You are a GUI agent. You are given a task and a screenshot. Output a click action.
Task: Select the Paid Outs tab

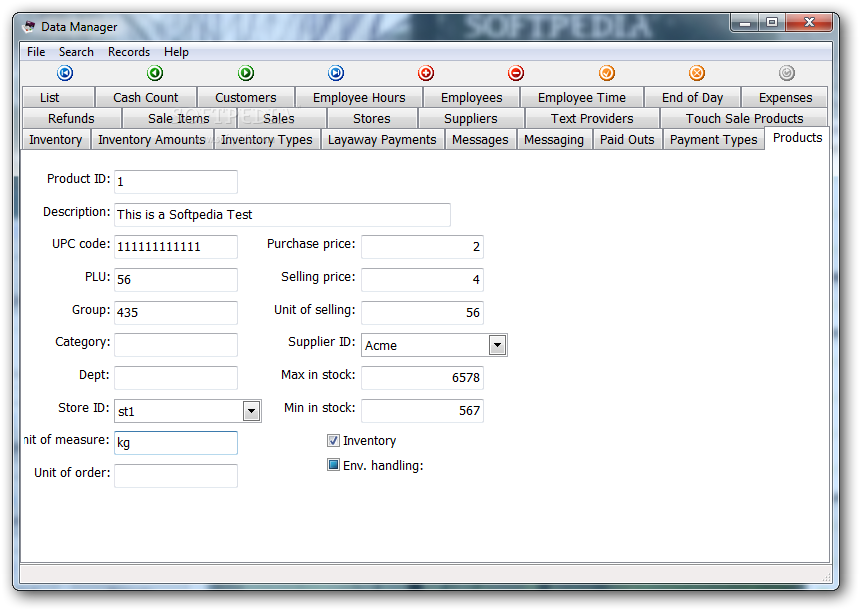627,139
